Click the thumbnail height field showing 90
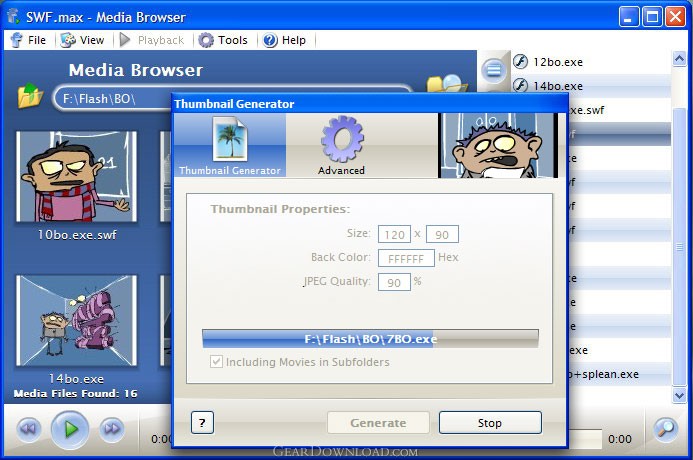Screen dimensions: 693x460 [x=442, y=234]
